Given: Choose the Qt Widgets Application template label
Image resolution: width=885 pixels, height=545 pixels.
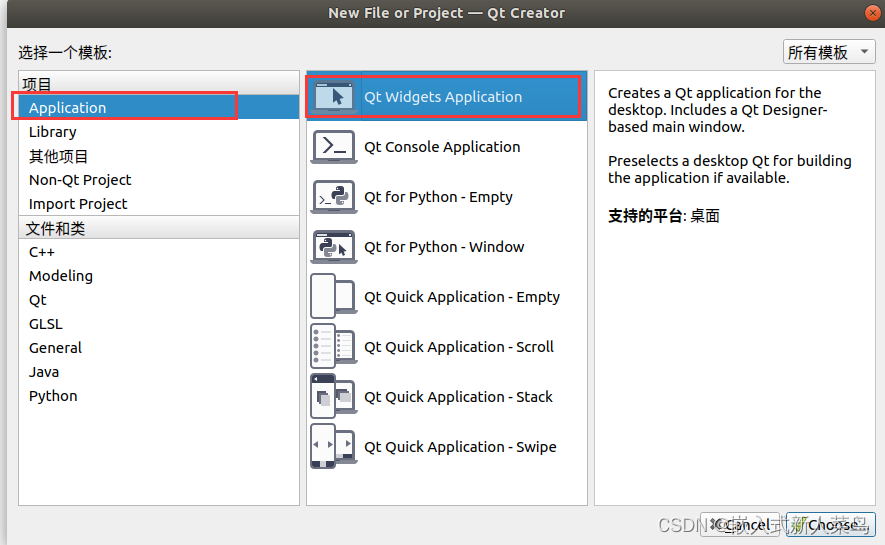Looking at the screenshot, I should 443,97.
